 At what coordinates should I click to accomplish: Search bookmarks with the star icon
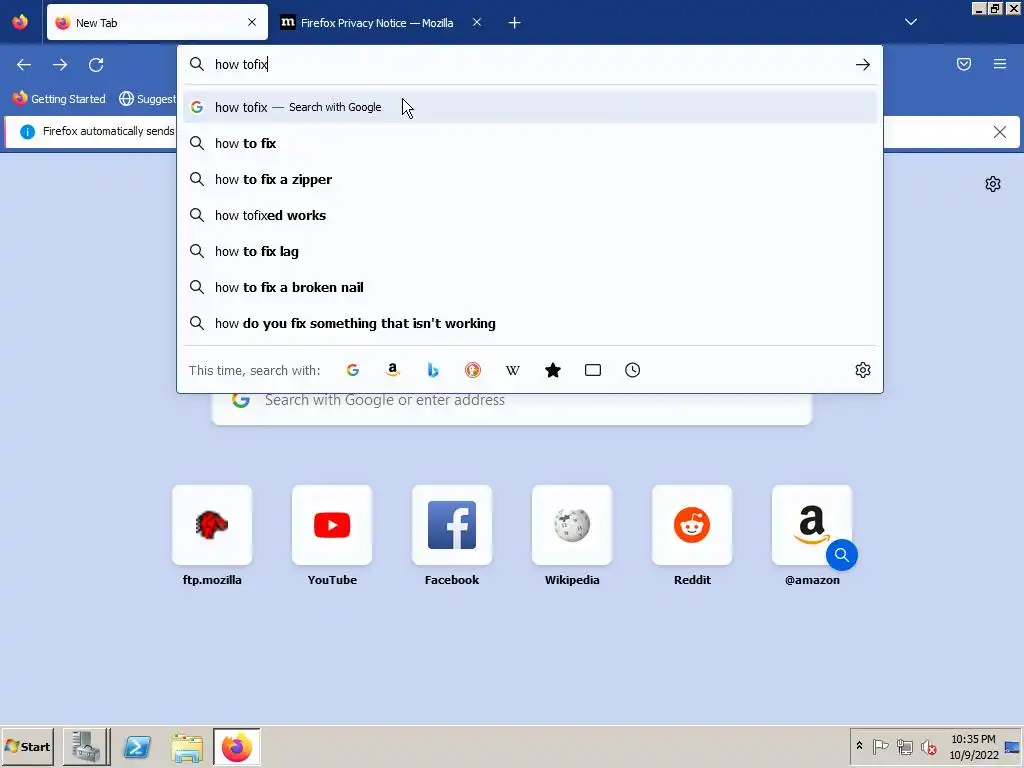[x=552, y=370]
